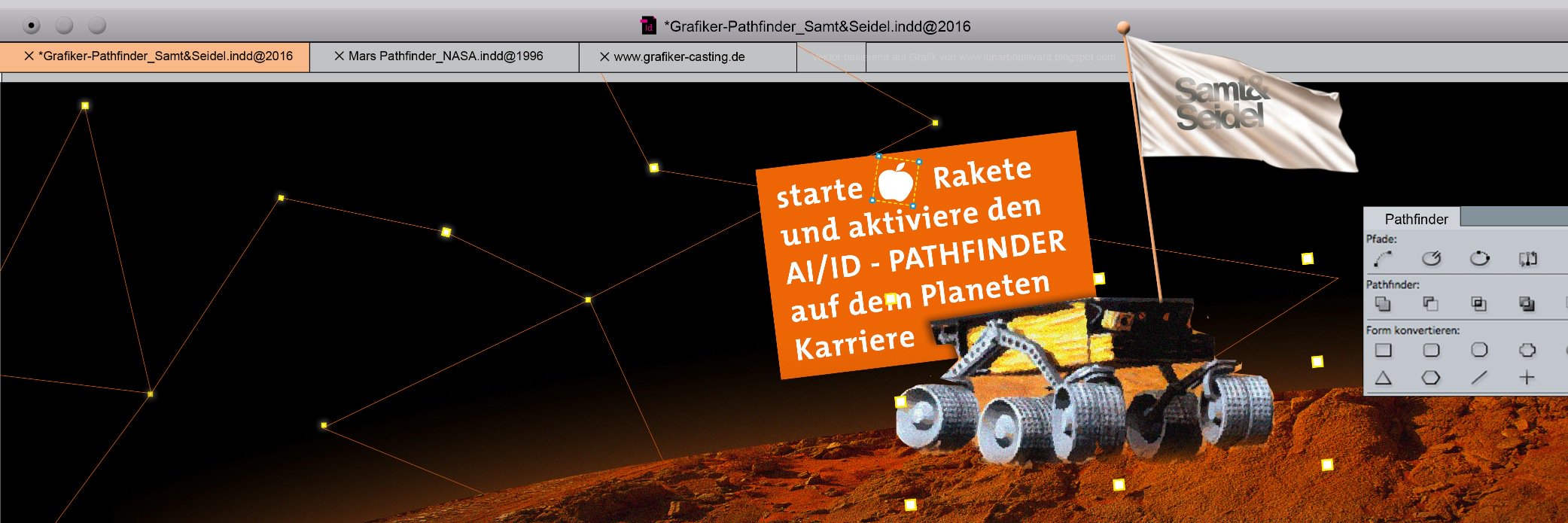Close the Grafiker-Pathfinder_Samt&Seidel.indd@2016 tab
This screenshot has height=523, width=1568.
click(x=29, y=56)
